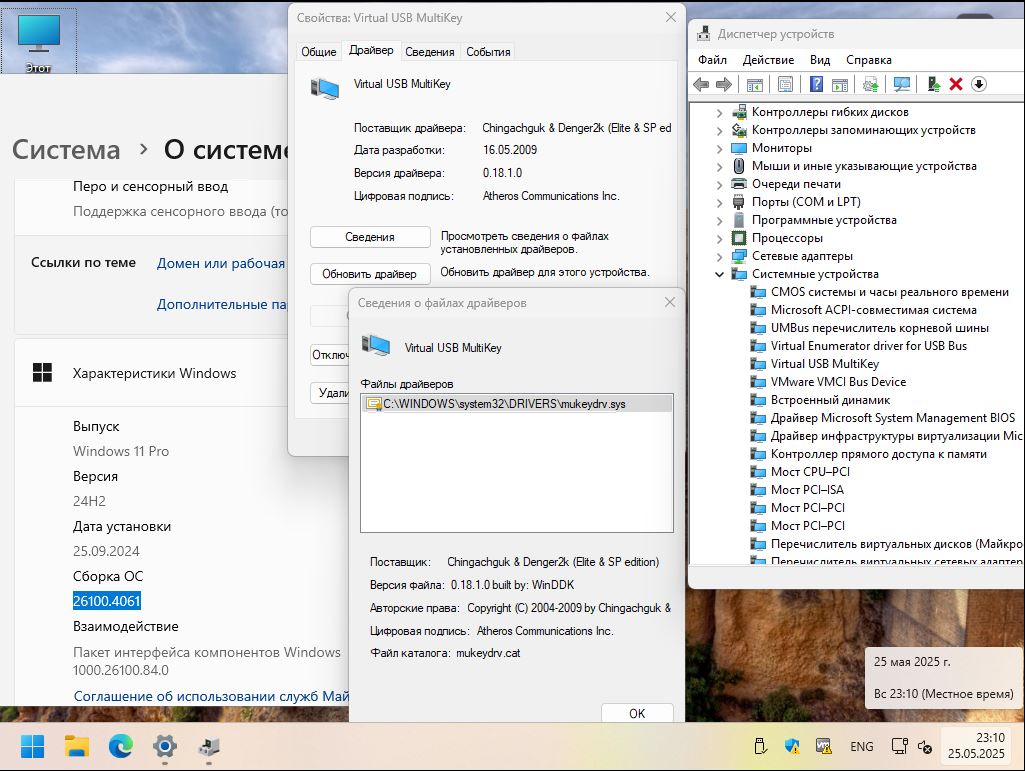This screenshot has height=771, width=1025.
Task: Click the VMware Tools warning tray icon
Action: click(824, 746)
